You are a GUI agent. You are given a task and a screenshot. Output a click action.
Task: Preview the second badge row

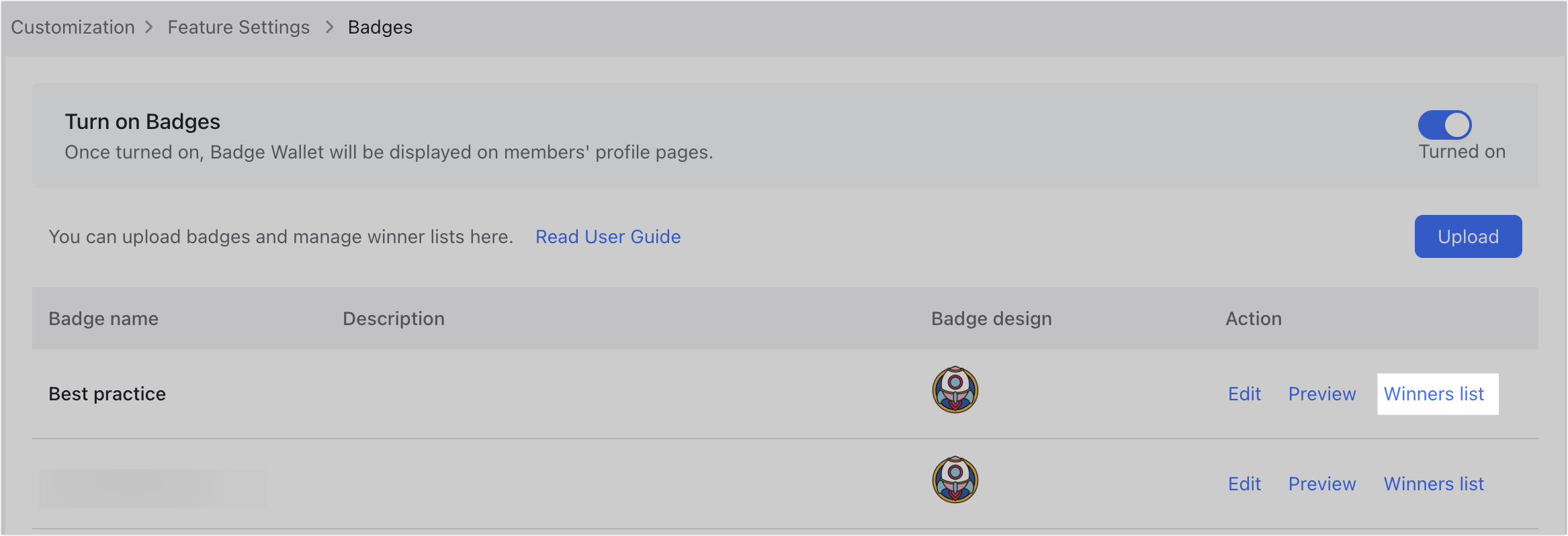pyautogui.click(x=1322, y=484)
